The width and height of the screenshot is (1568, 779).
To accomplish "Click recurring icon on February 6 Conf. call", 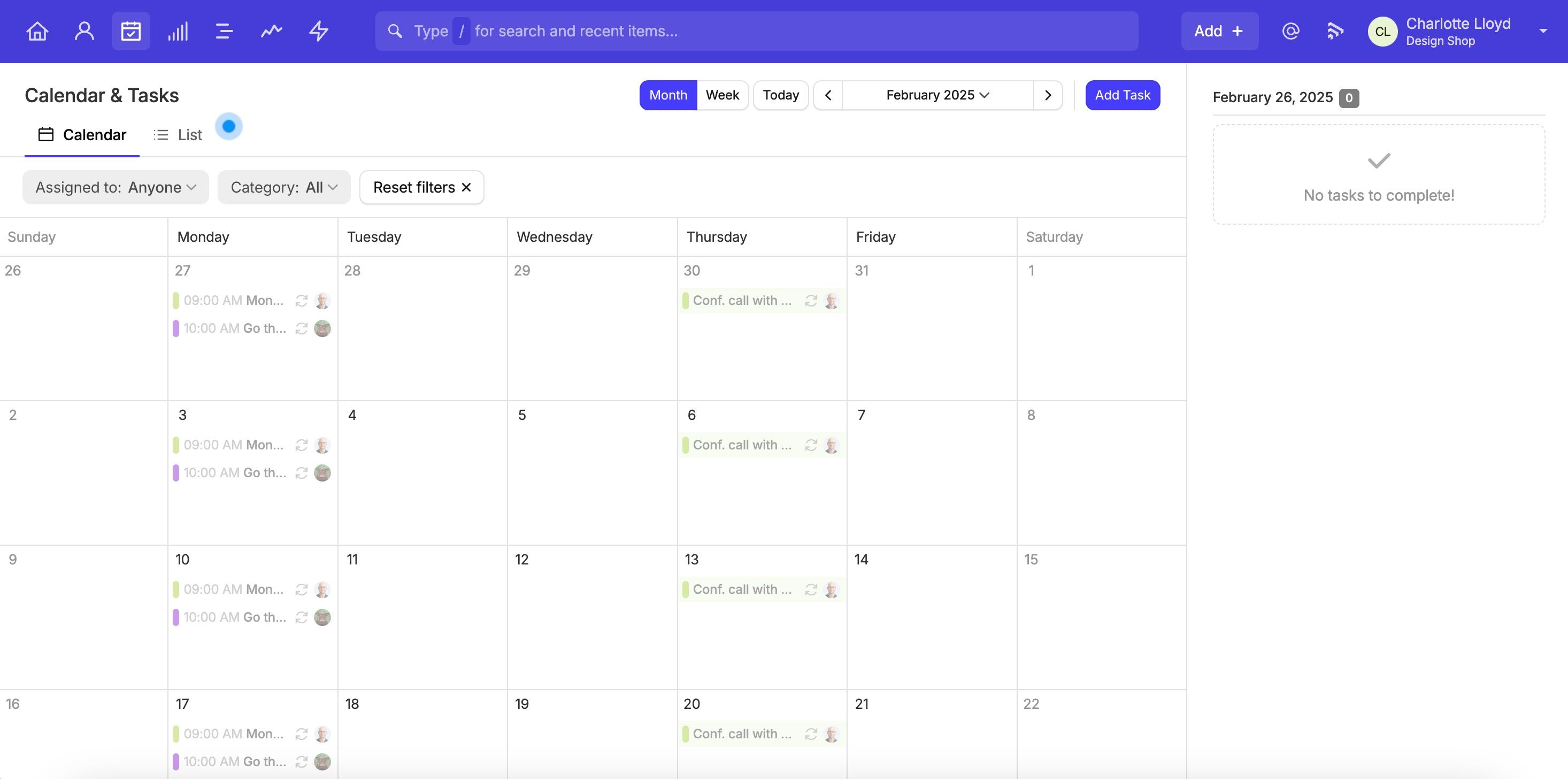I will [811, 445].
